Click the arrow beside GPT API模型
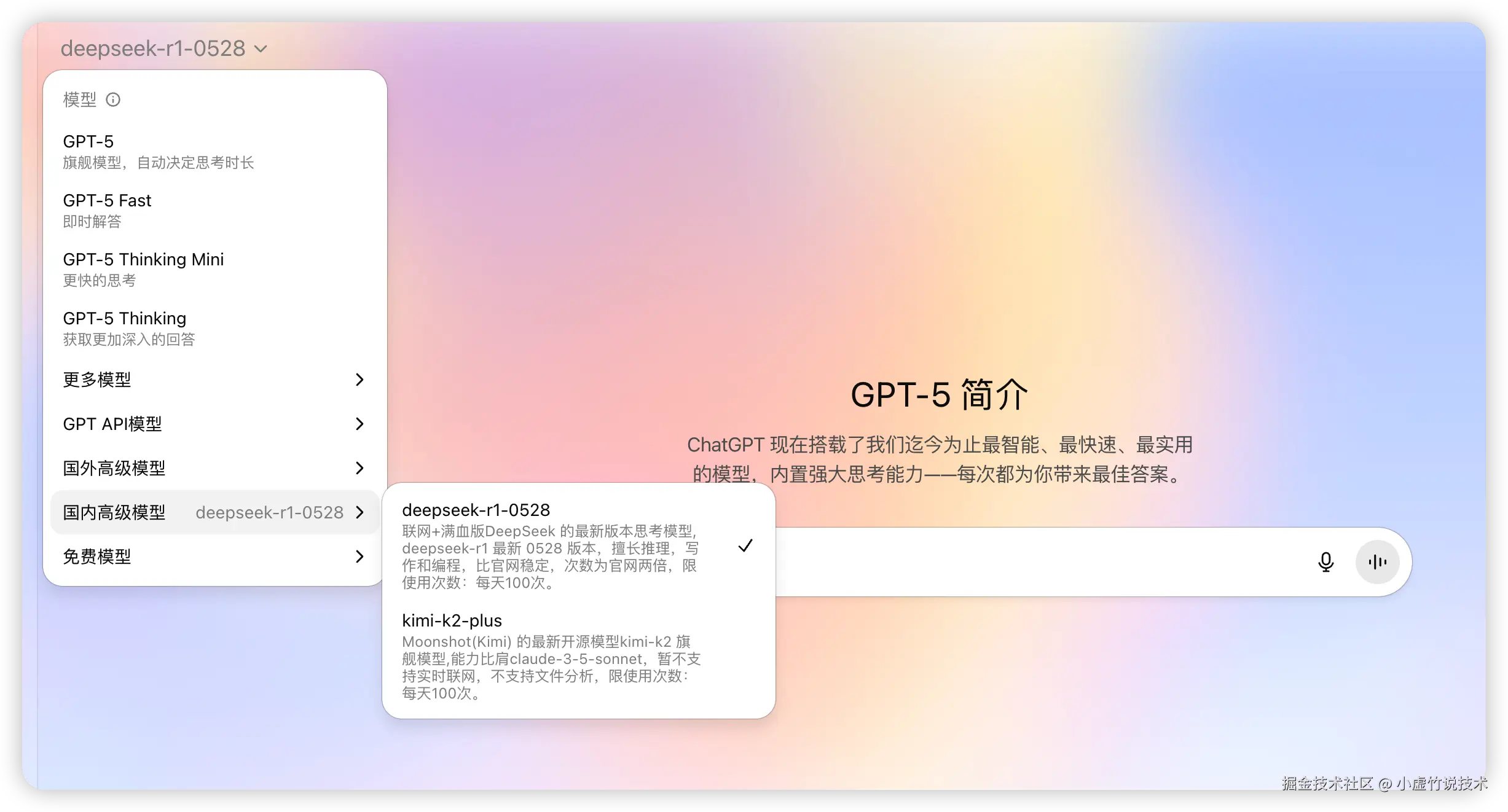 click(359, 424)
